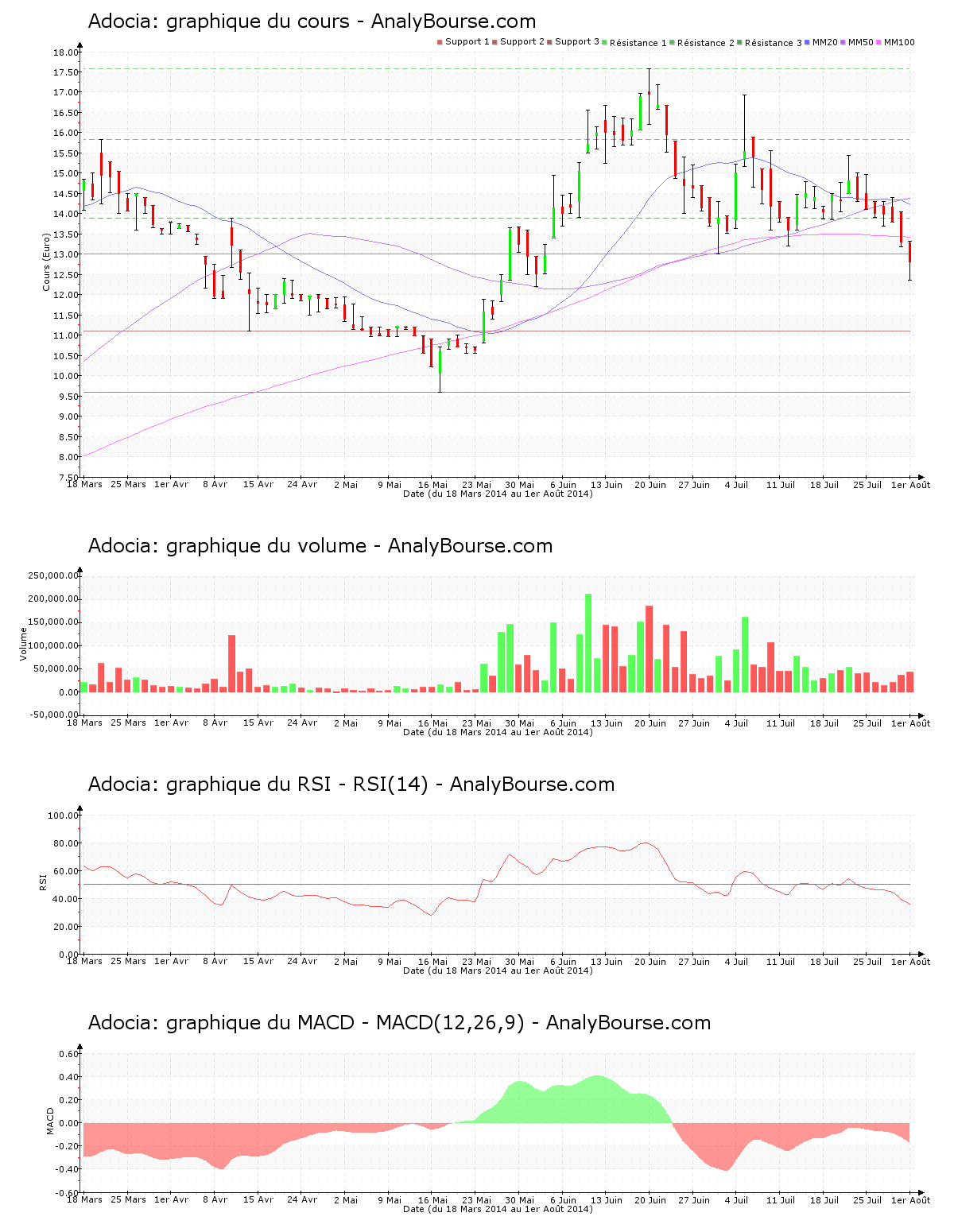Click the -0.60 value on MACD axis

point(66,1192)
